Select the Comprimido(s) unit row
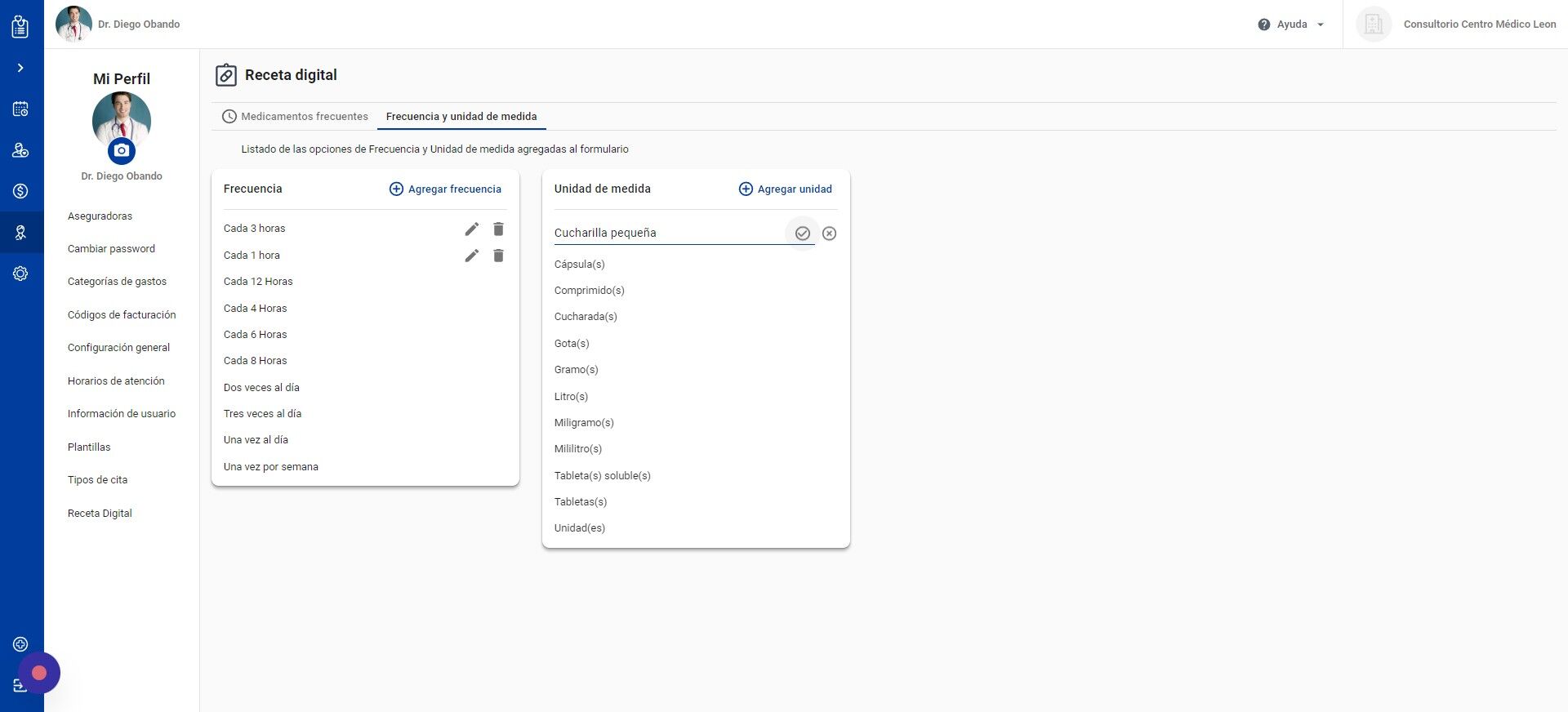Image resolution: width=1568 pixels, height=712 pixels. pos(696,291)
